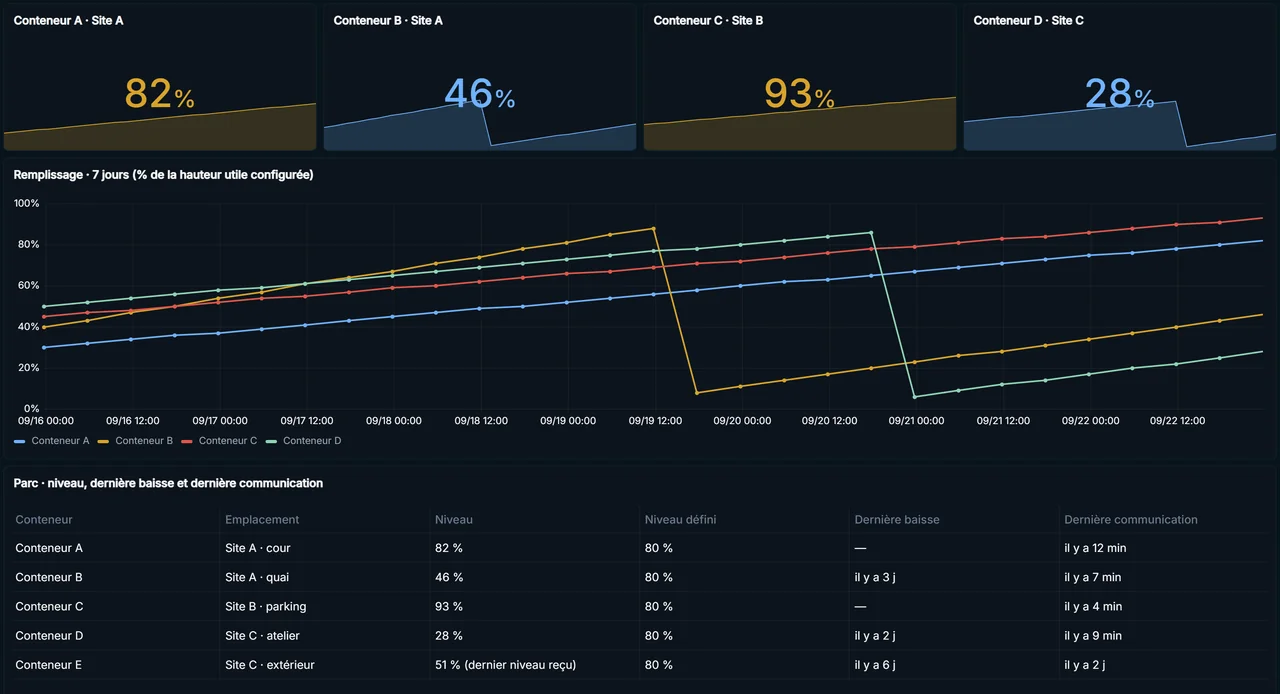Viewport: 1280px width, 694px height.
Task: Click the Site B · parking cell
Action: click(x=266, y=606)
